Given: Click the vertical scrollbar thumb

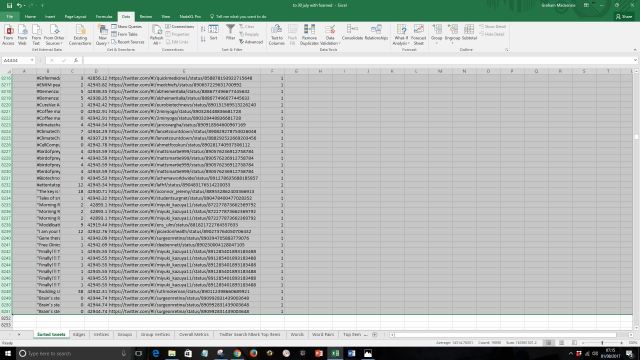Looking at the screenshot, I should 636,137.
